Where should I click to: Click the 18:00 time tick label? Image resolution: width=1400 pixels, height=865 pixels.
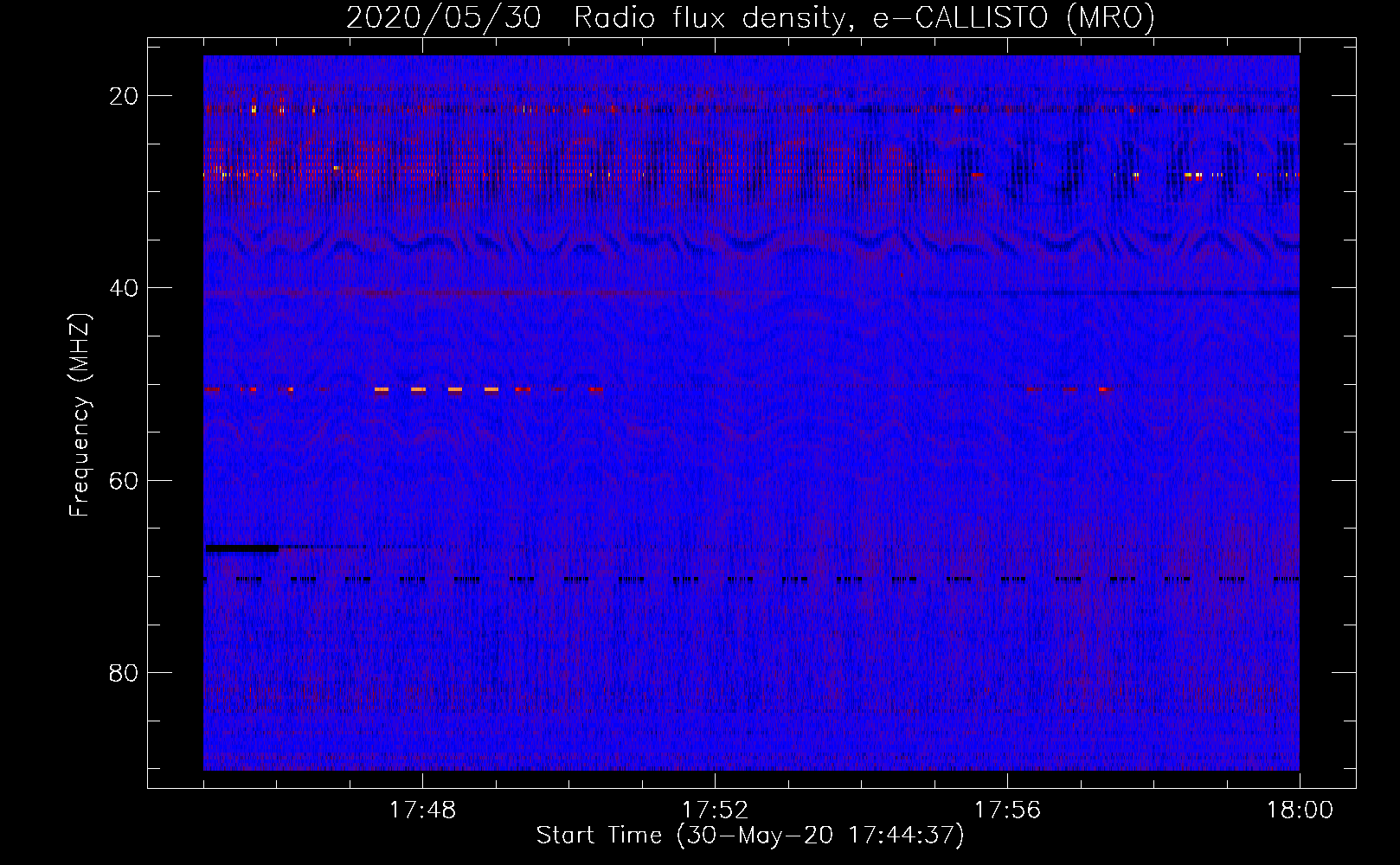click(1300, 811)
